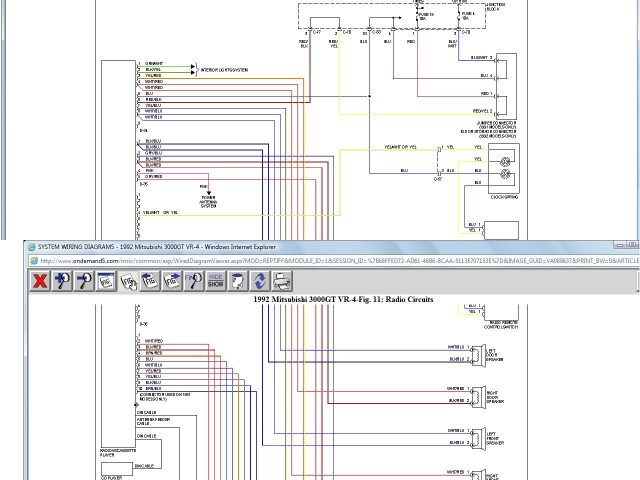Viewport: 640px width, 480px height.
Task: Print the wiring diagram
Action: tap(282, 281)
